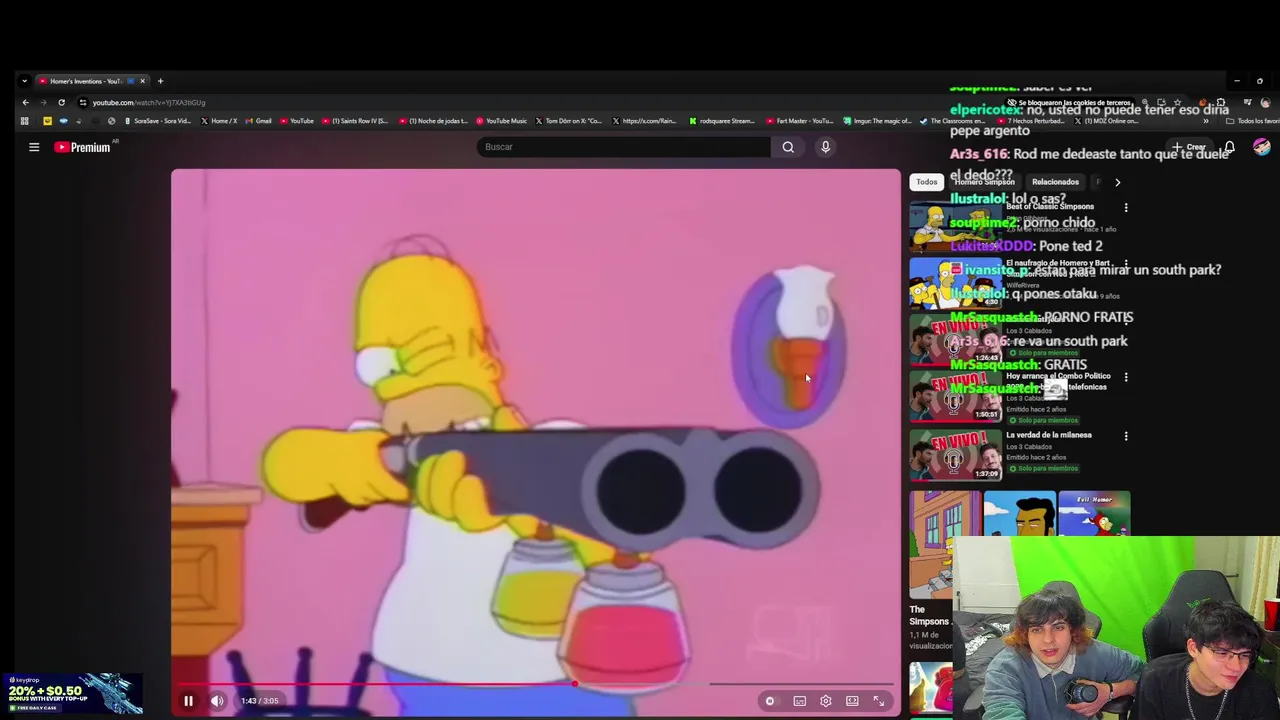
Task: Open the player settings gear
Action: (x=826, y=701)
